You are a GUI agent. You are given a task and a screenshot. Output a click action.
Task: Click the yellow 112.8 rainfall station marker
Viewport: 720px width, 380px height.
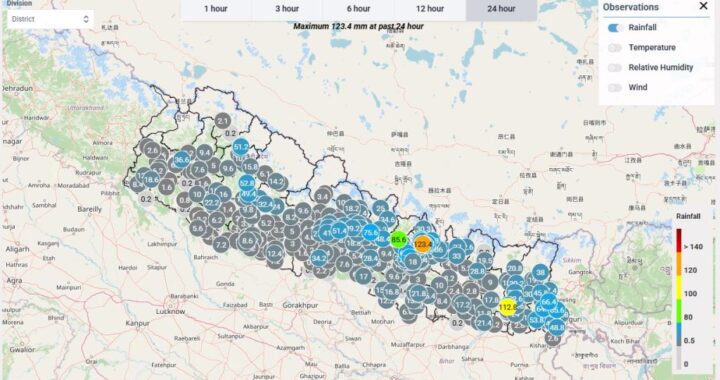point(507,307)
